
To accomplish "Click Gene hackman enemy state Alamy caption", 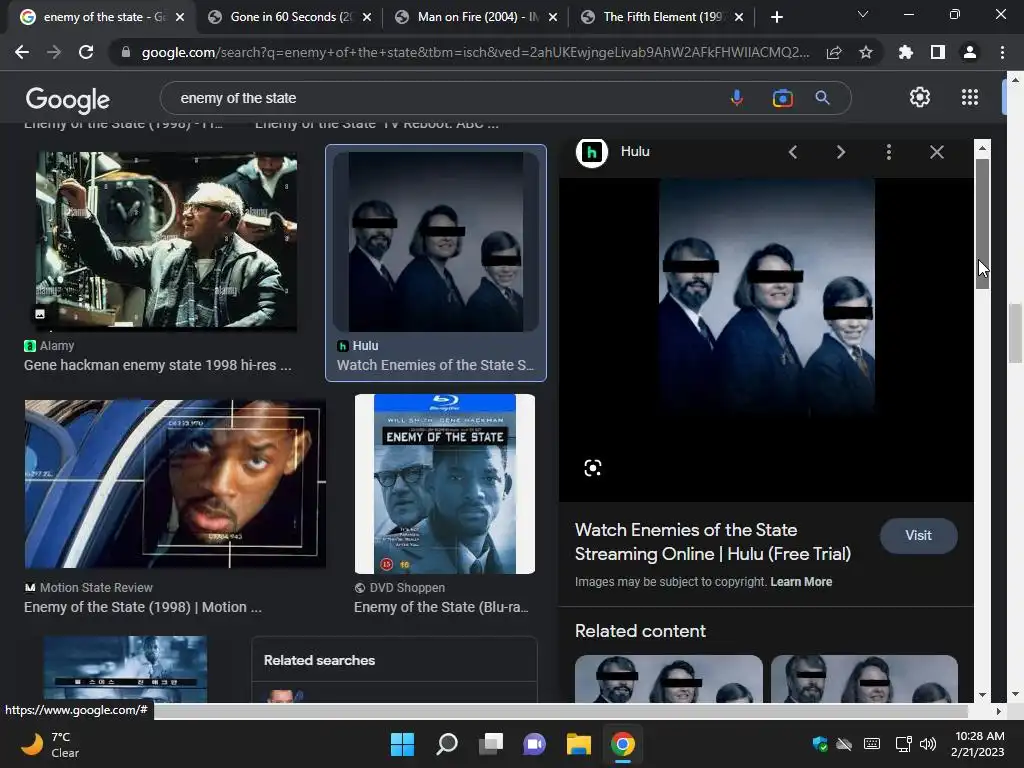I will coord(157,365).
